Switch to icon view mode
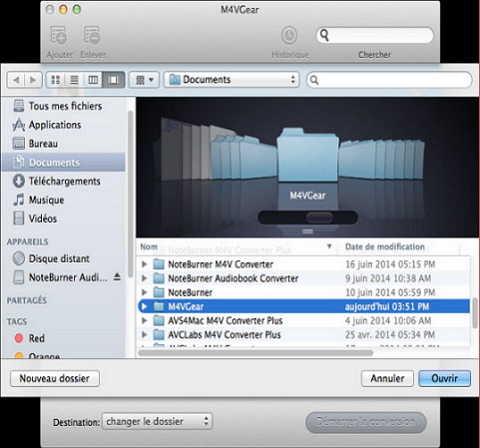The height and width of the screenshot is (448, 480). (56, 80)
